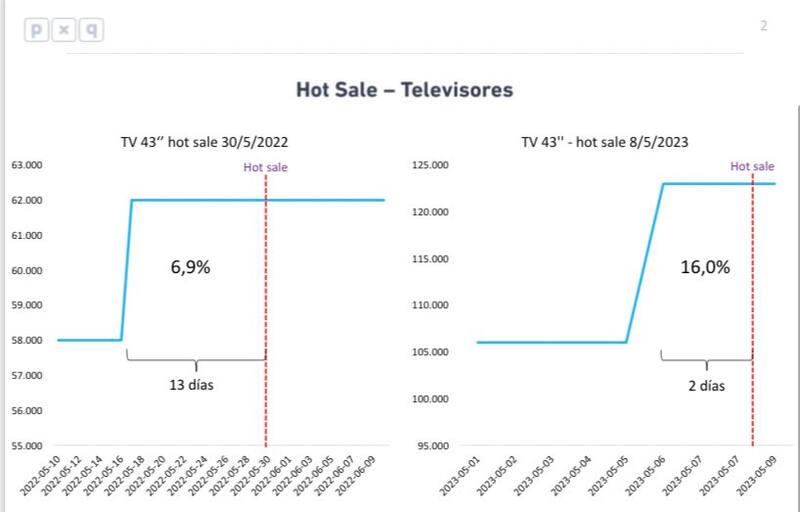This screenshot has width=800, height=512.
Task: Click the slide page number 2
Action: point(764,26)
